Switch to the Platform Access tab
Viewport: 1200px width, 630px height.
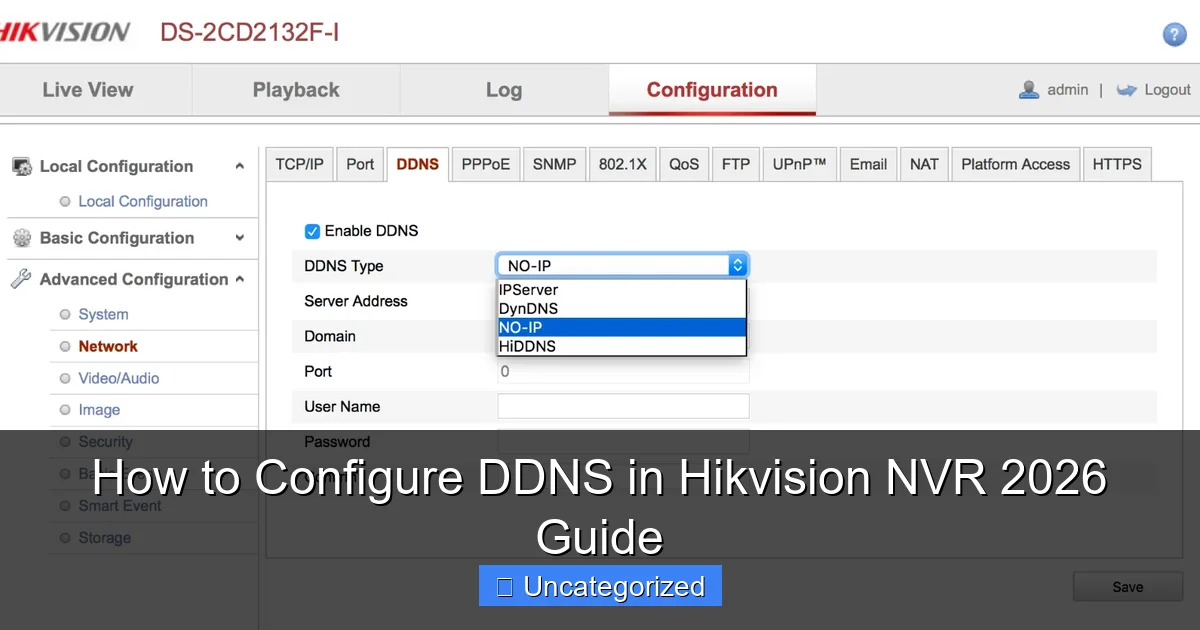tap(1015, 164)
